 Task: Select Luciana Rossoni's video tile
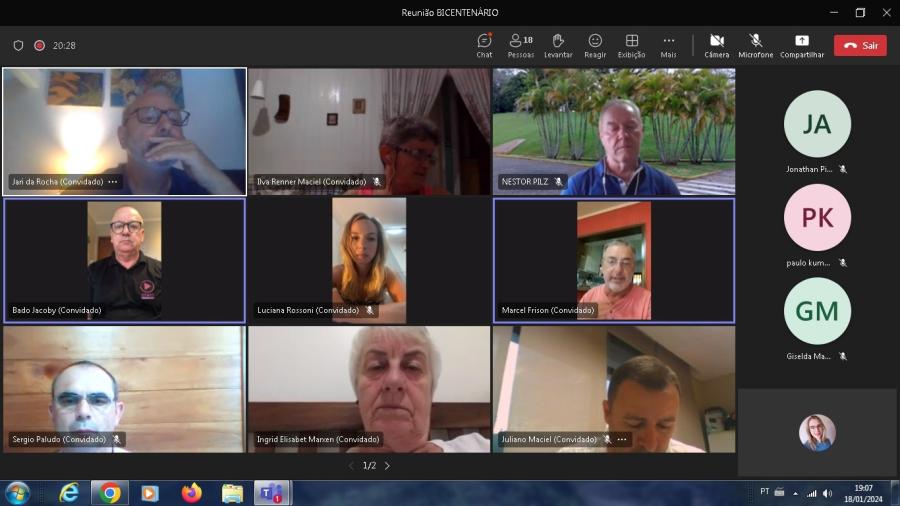pyautogui.click(x=369, y=260)
